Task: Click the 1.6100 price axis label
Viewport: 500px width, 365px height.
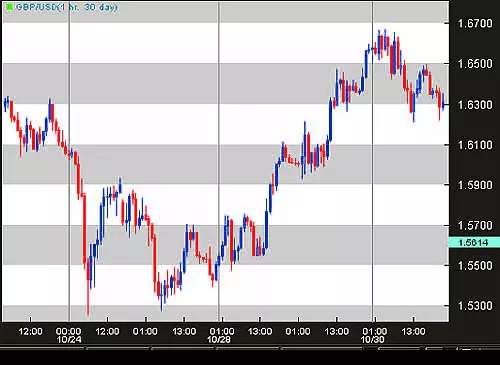Action: pyautogui.click(x=475, y=145)
